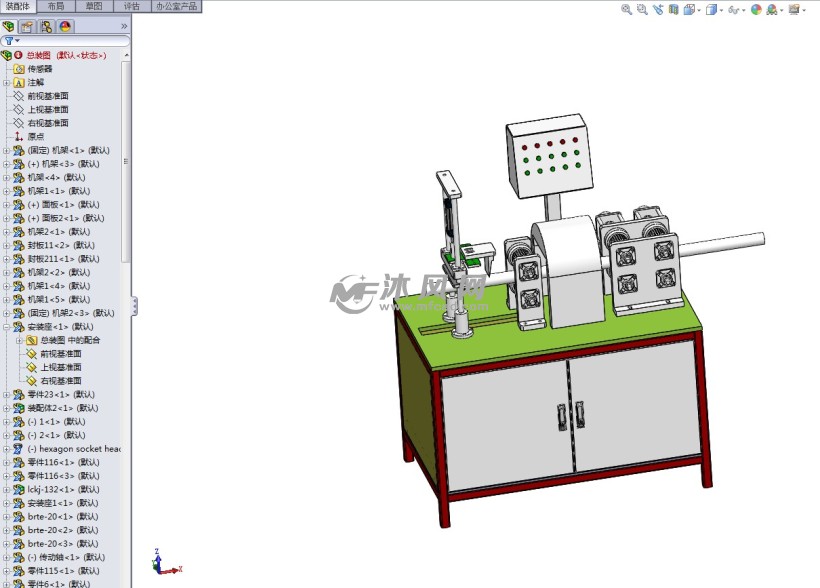Open the DisplayManager panel tab
The width and height of the screenshot is (820, 588).
pos(65,27)
